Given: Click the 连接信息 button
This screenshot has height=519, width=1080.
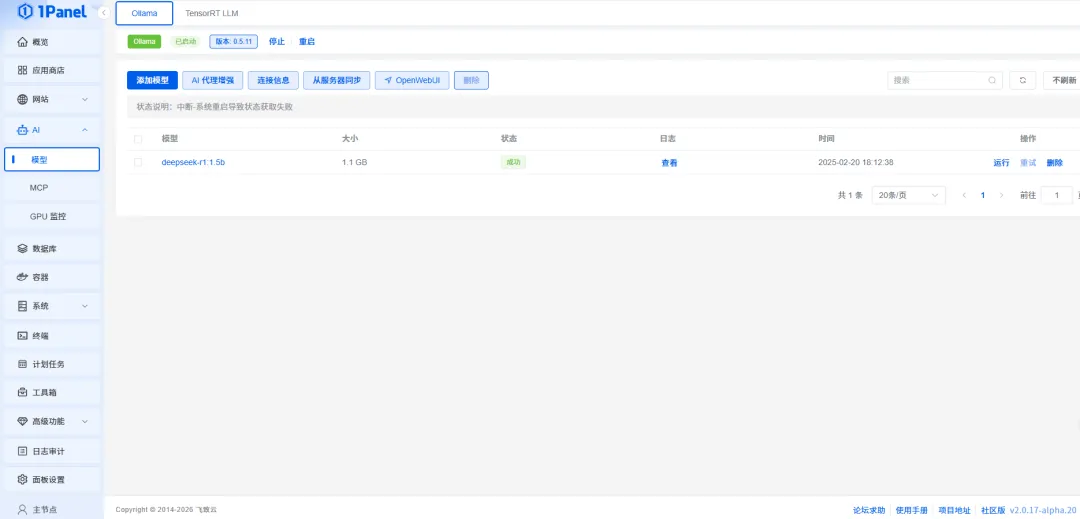Looking at the screenshot, I should pos(273,81).
